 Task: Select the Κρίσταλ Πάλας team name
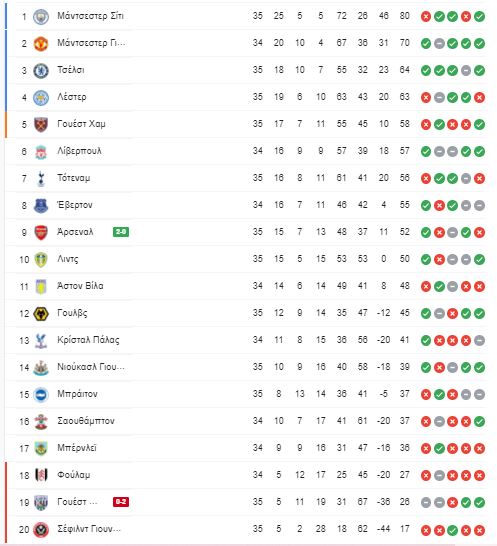(88, 340)
